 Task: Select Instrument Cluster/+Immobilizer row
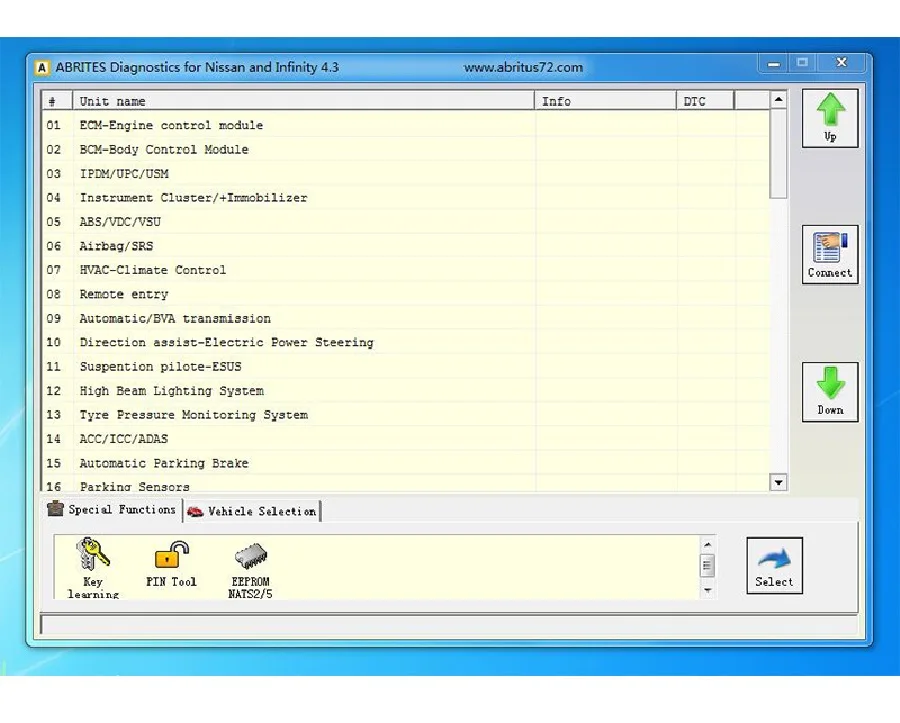405,197
